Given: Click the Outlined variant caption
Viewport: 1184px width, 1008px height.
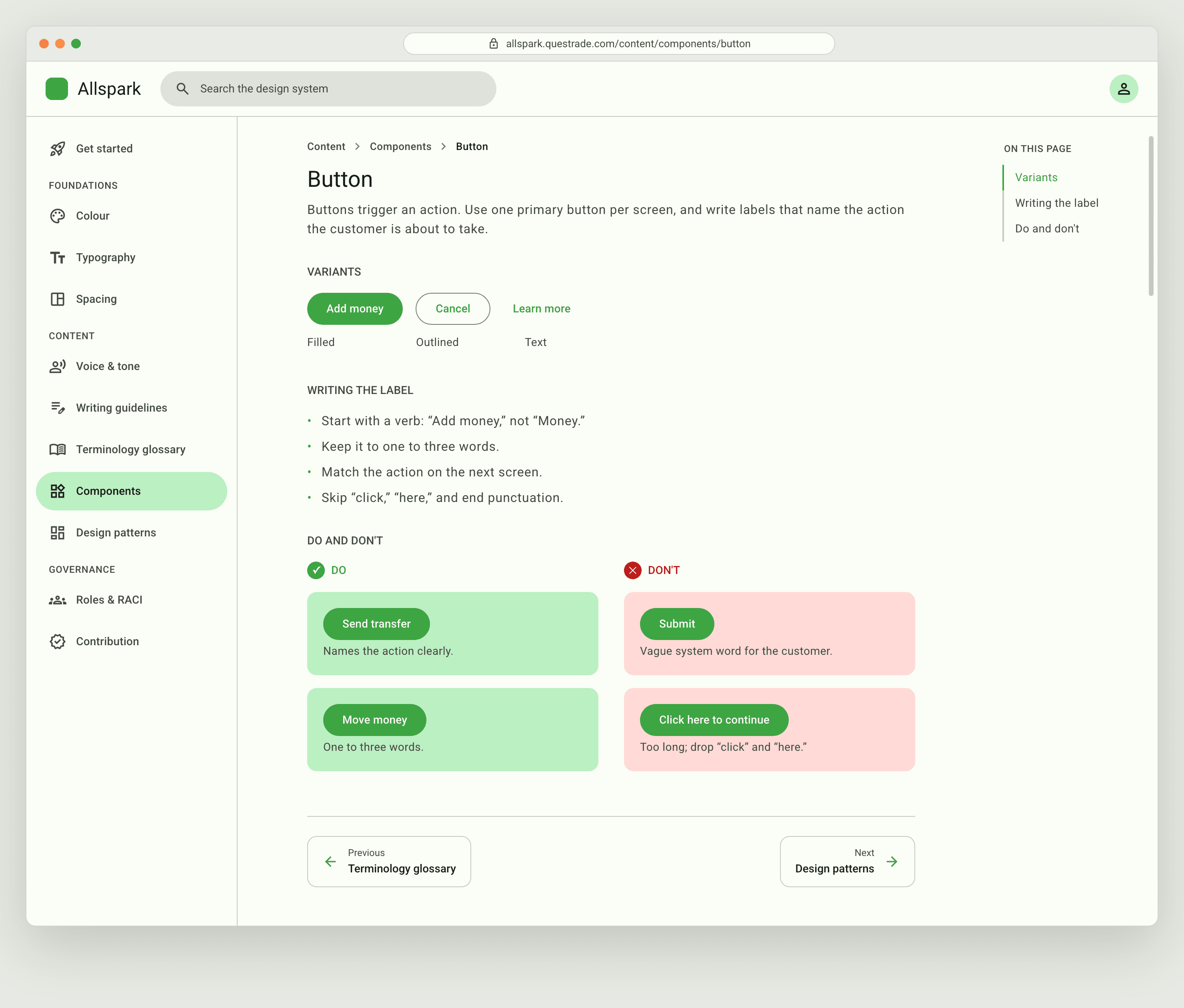Looking at the screenshot, I should pyautogui.click(x=437, y=342).
